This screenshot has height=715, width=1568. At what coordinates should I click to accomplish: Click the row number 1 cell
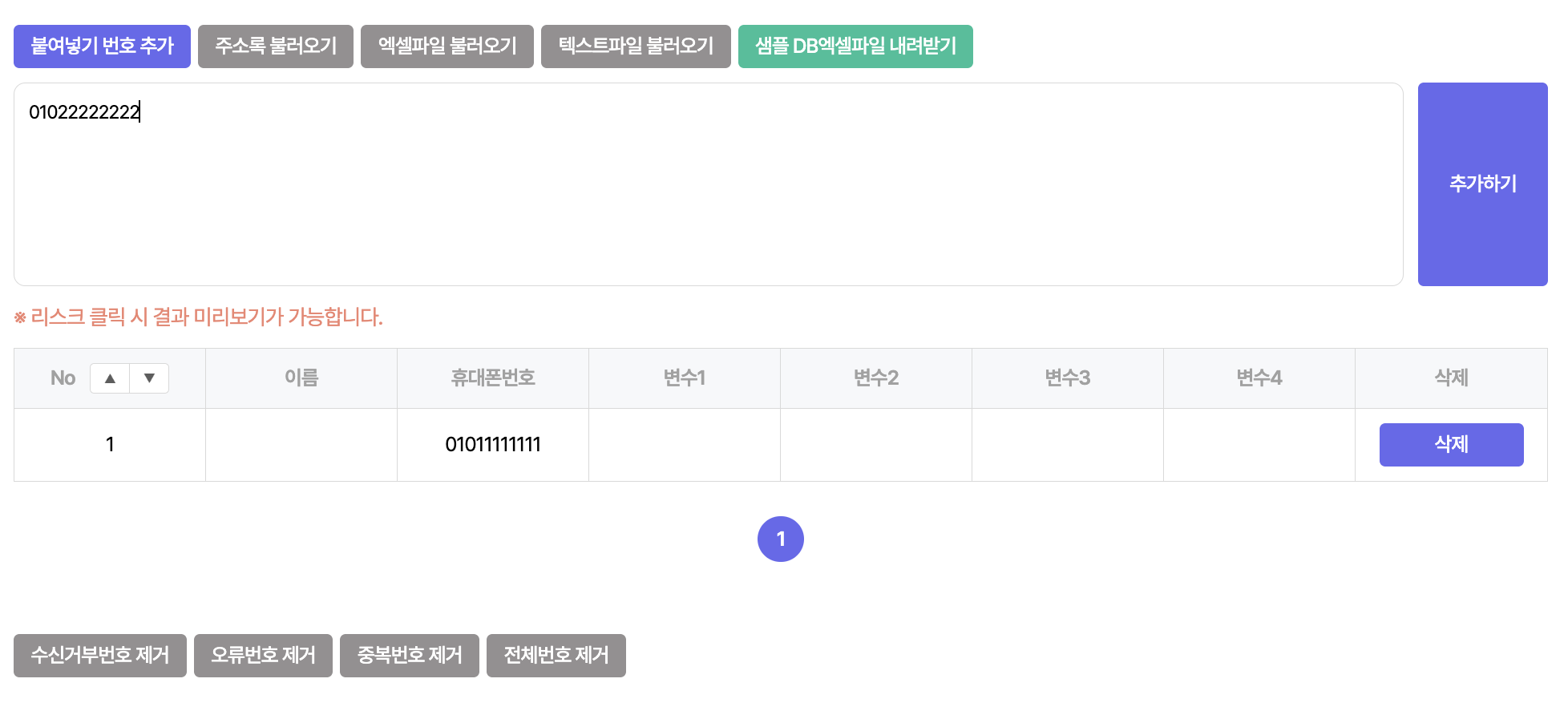[110, 445]
